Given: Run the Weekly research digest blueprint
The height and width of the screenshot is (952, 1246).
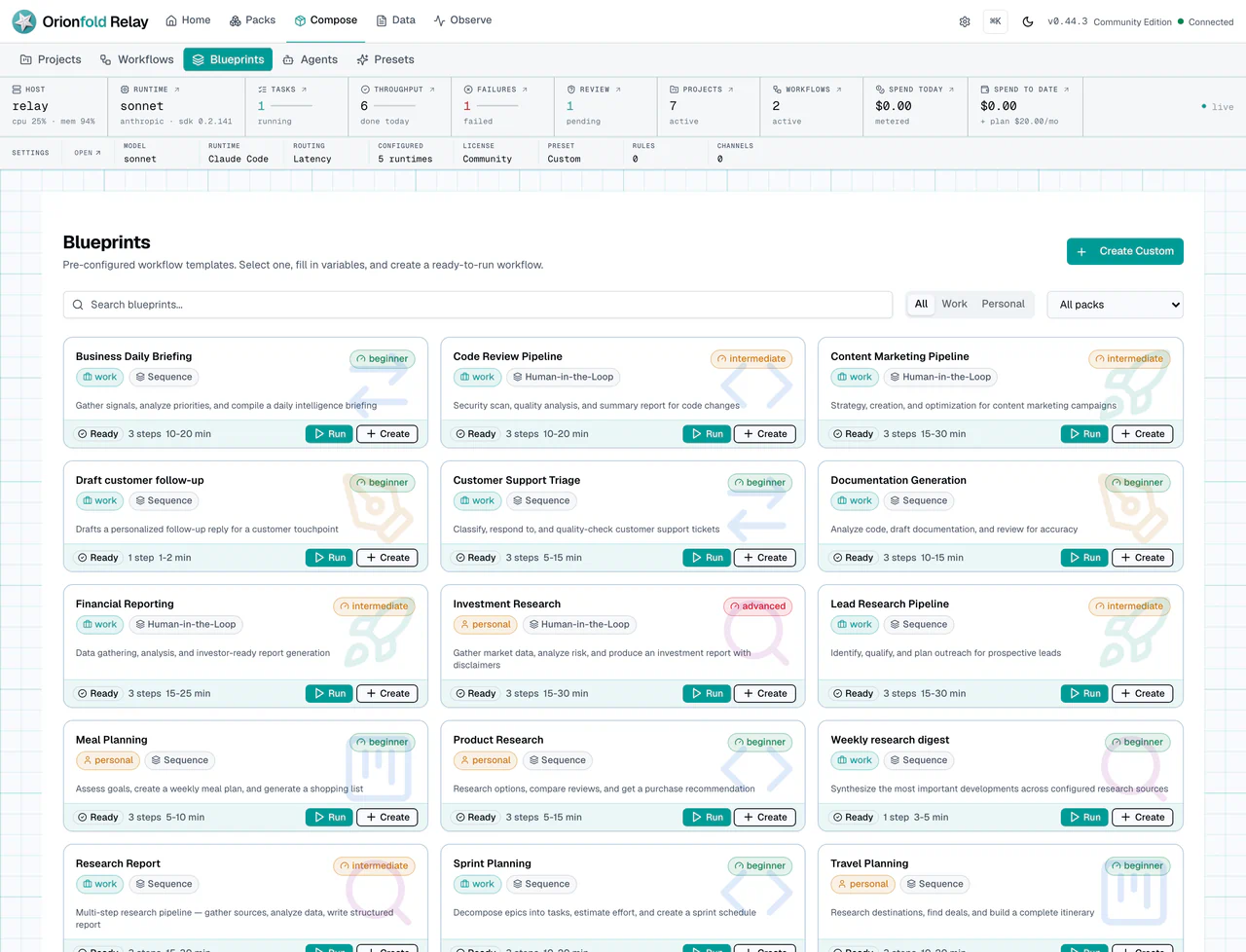Looking at the screenshot, I should 1084,818.
